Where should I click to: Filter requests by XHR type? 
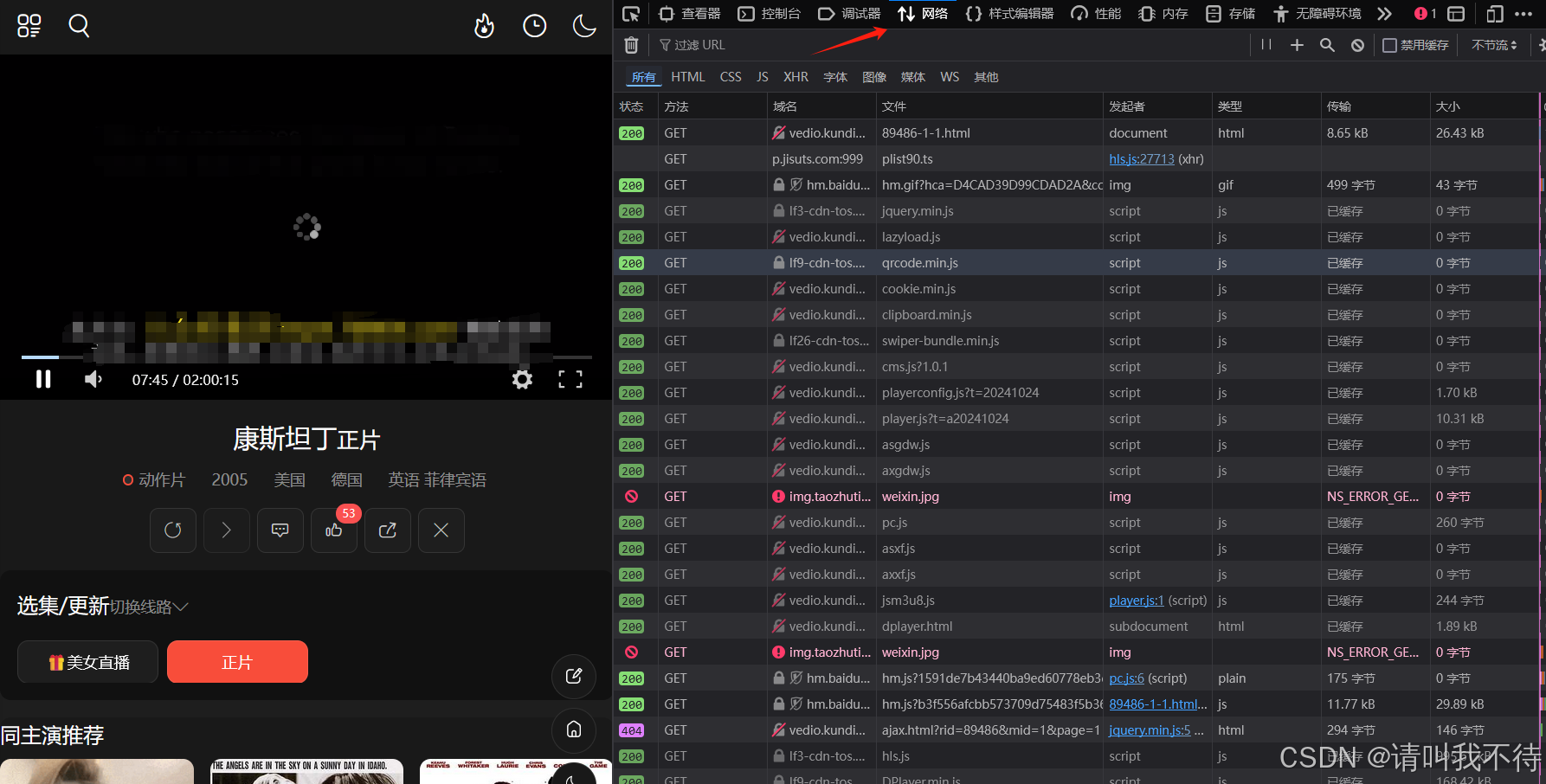pyautogui.click(x=796, y=77)
